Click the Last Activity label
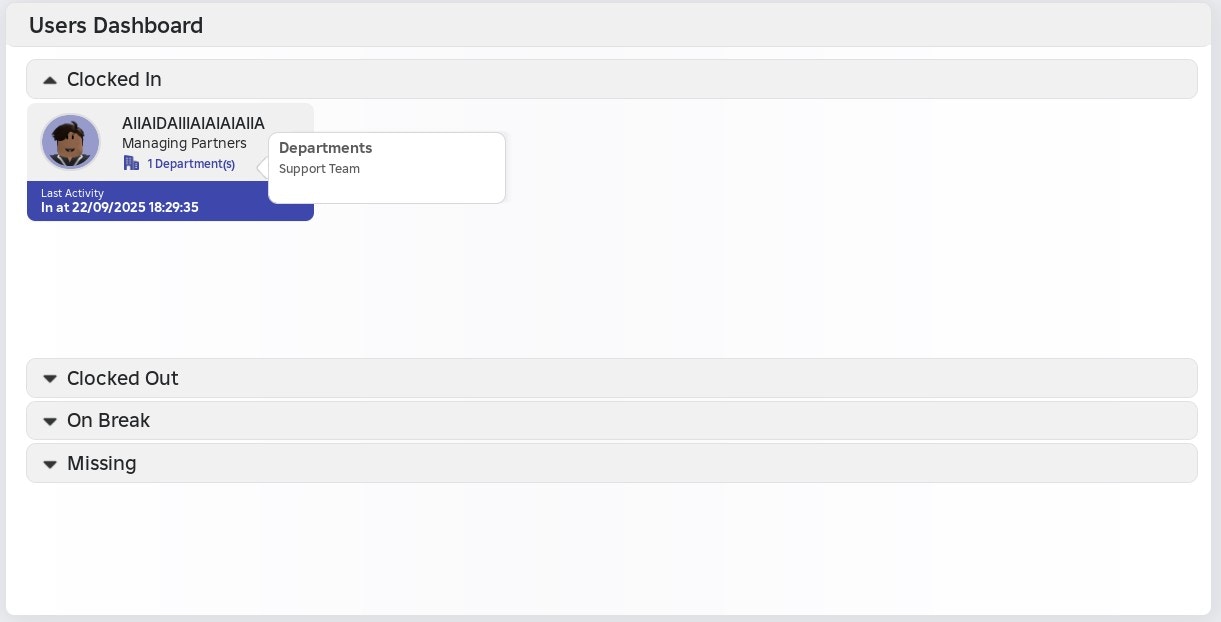Viewport: 1221px width, 622px height. point(72,193)
